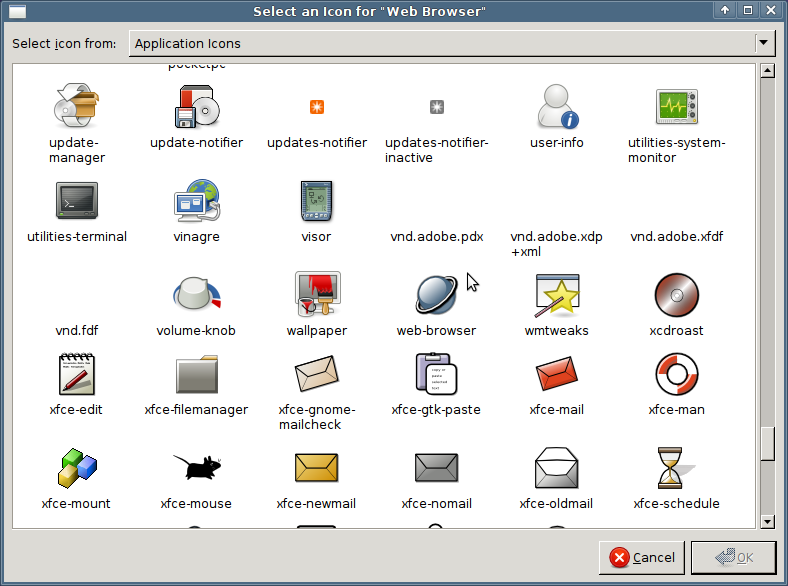788x586 pixels.
Task: Select the web-browser globe icon
Action: (436, 294)
